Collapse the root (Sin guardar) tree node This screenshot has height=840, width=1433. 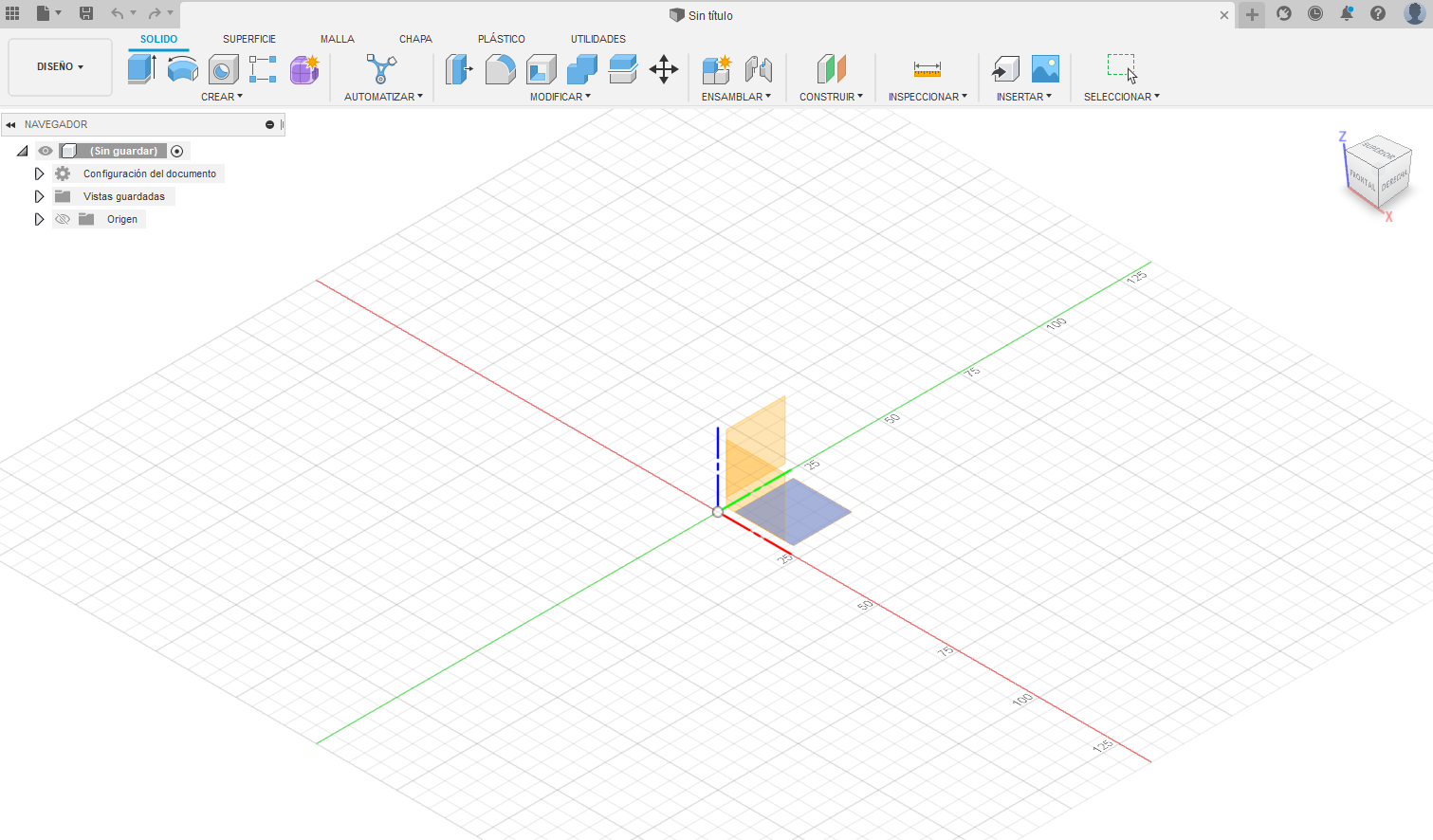click(23, 151)
